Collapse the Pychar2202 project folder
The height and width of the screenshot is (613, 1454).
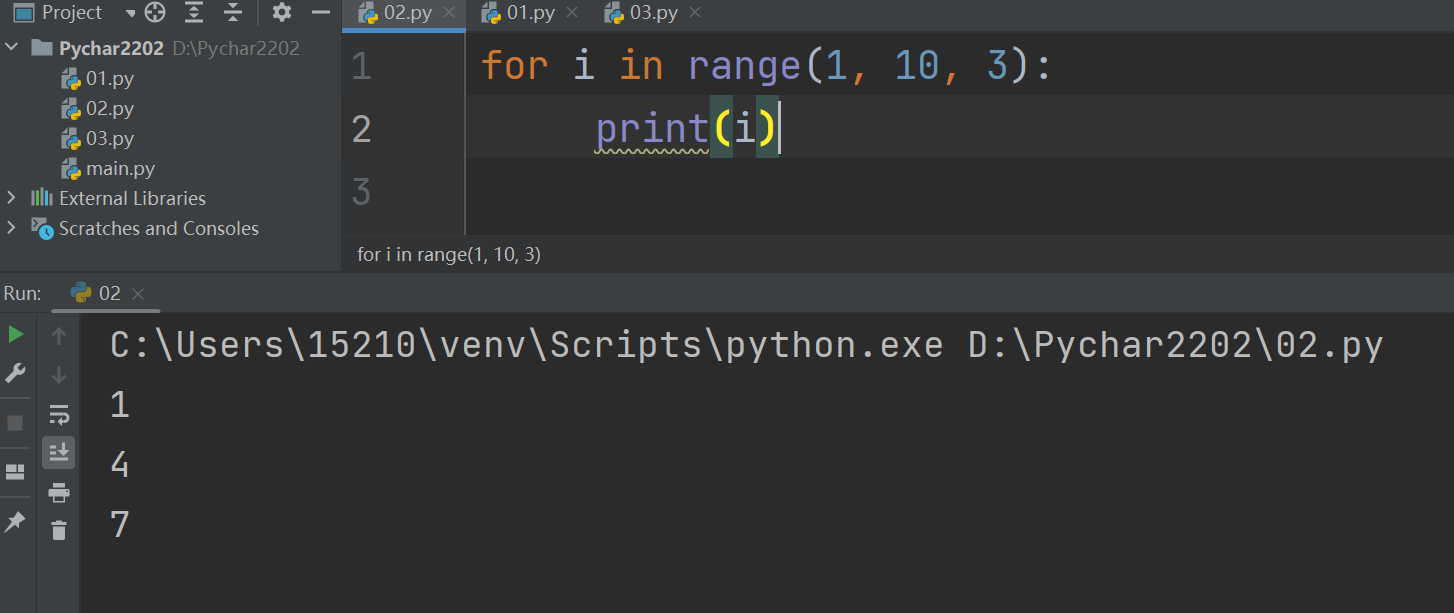12,48
